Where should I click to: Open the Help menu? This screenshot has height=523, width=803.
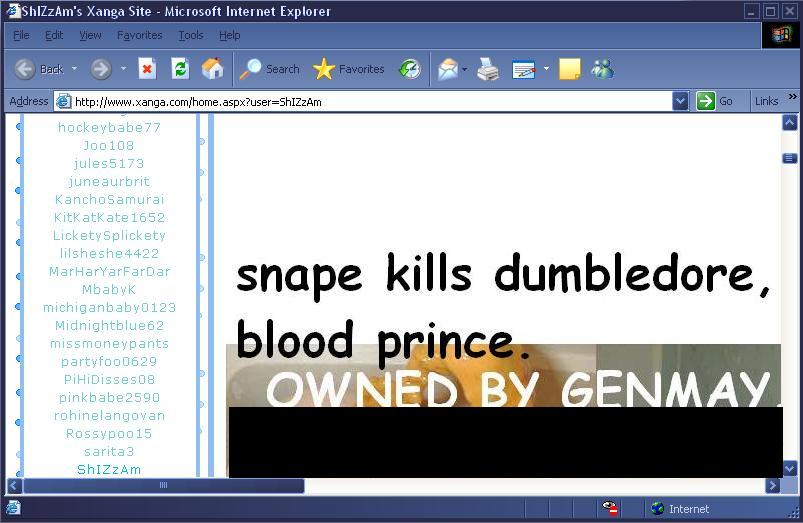point(229,35)
